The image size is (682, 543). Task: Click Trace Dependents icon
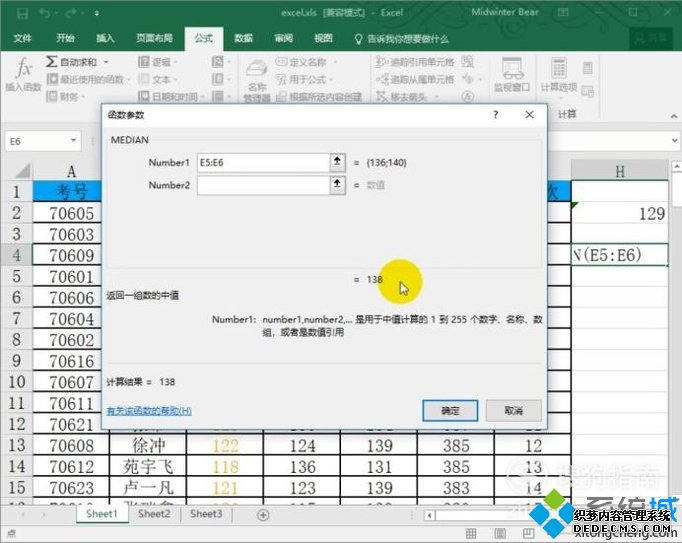click(x=382, y=79)
